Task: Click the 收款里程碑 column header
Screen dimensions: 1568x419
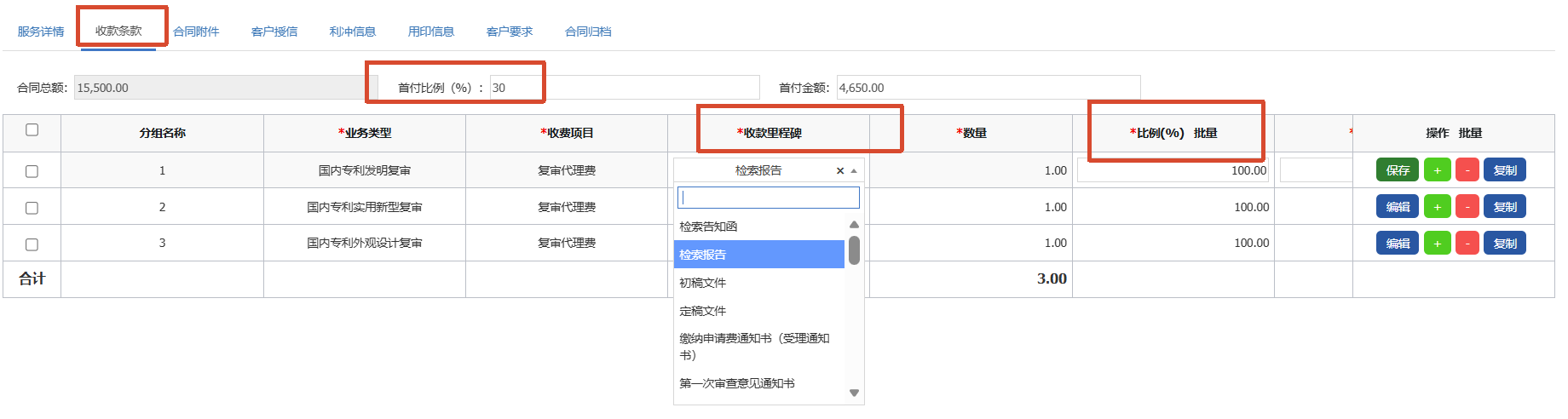Action: [x=769, y=133]
